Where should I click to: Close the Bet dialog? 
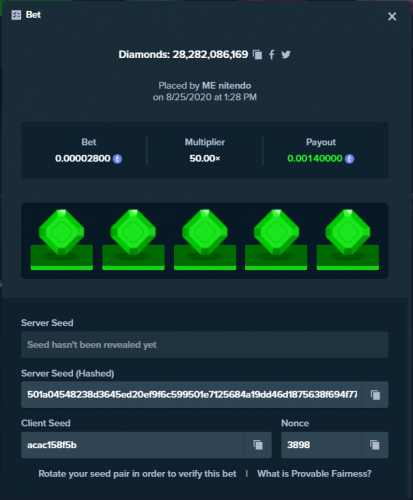coord(392,16)
